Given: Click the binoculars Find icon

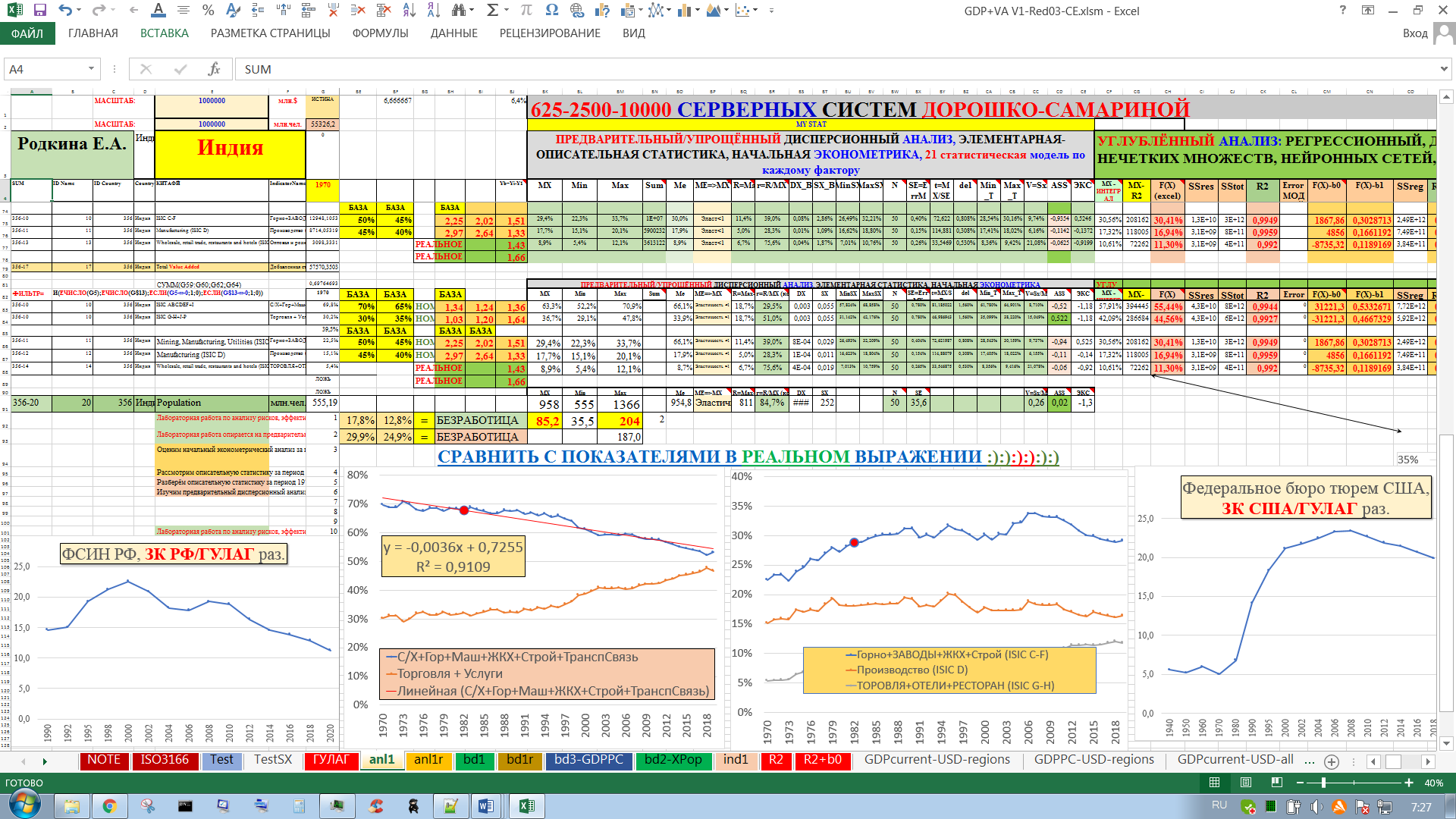Looking at the screenshot, I should [x=458, y=11].
